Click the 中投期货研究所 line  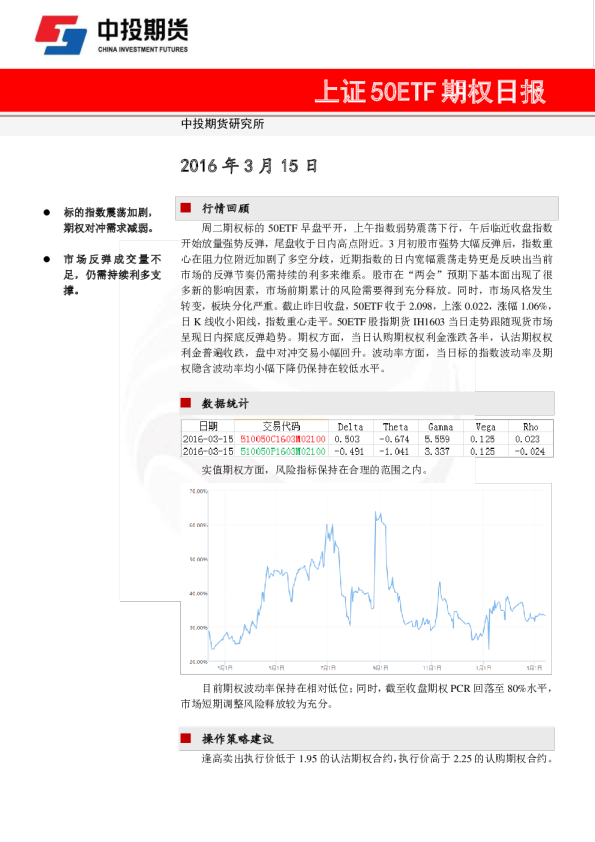click(x=222, y=124)
